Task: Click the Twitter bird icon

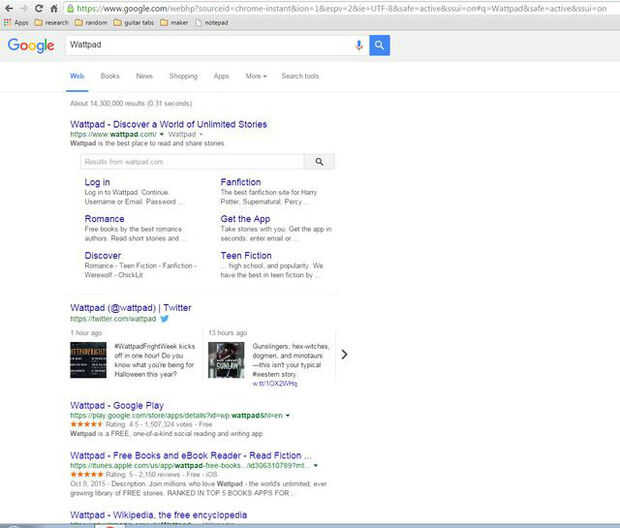Action: click(164, 318)
